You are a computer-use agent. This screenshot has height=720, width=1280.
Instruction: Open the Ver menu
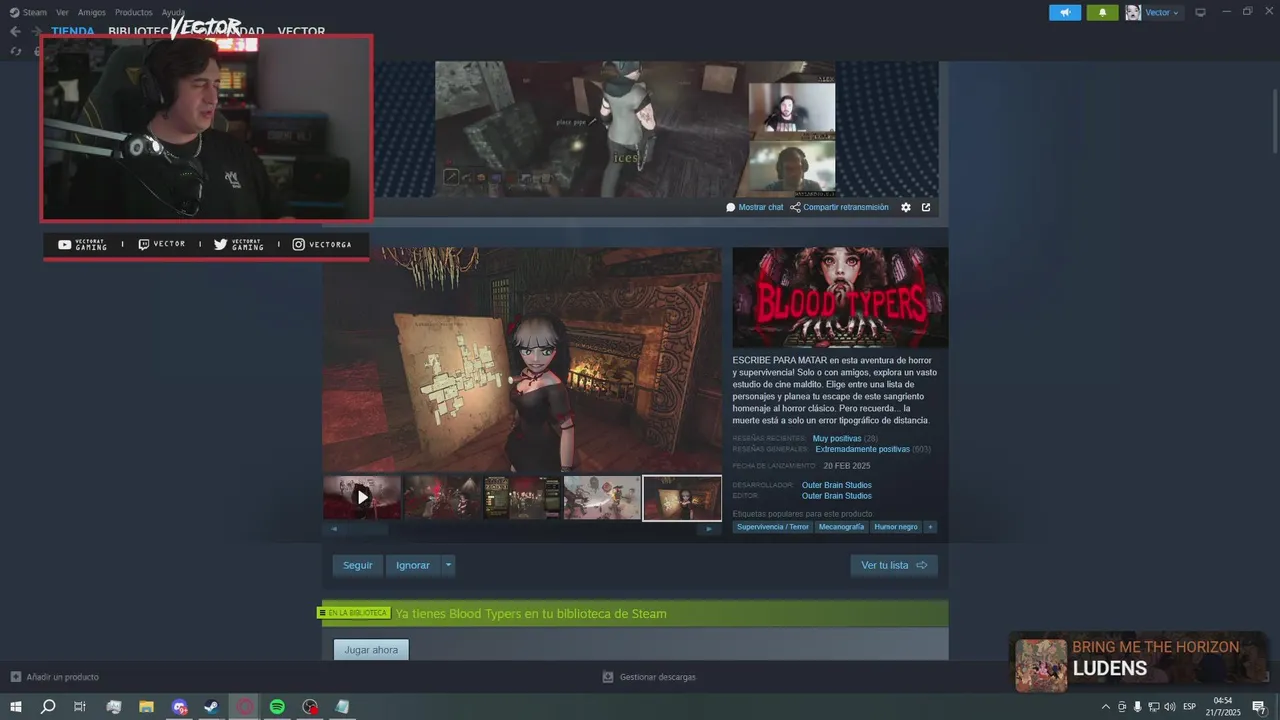point(62,12)
